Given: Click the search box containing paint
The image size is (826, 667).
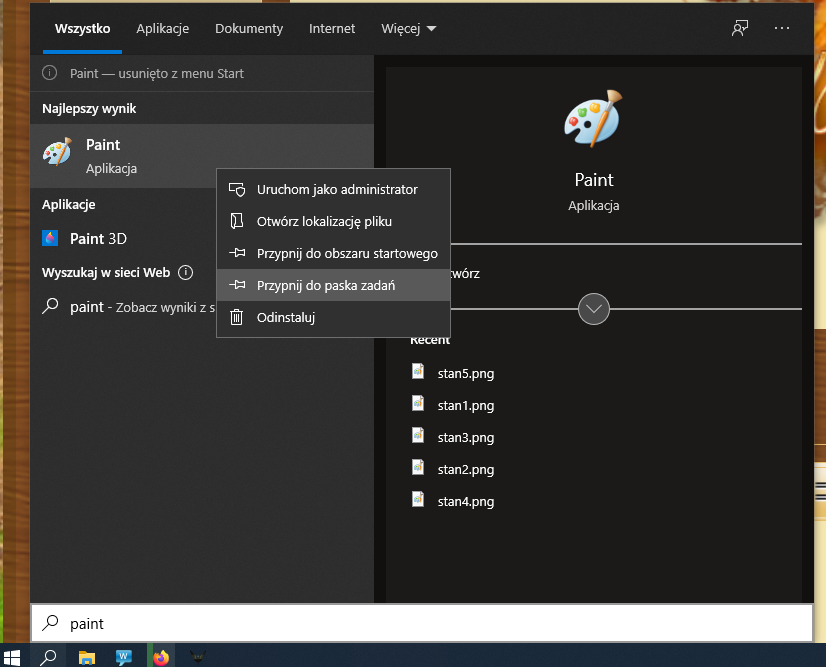Looking at the screenshot, I should [x=422, y=623].
